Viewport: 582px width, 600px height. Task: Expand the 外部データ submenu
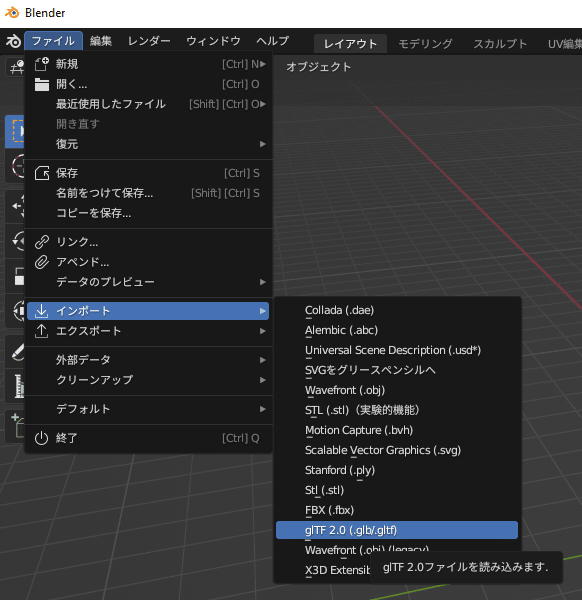[148, 360]
